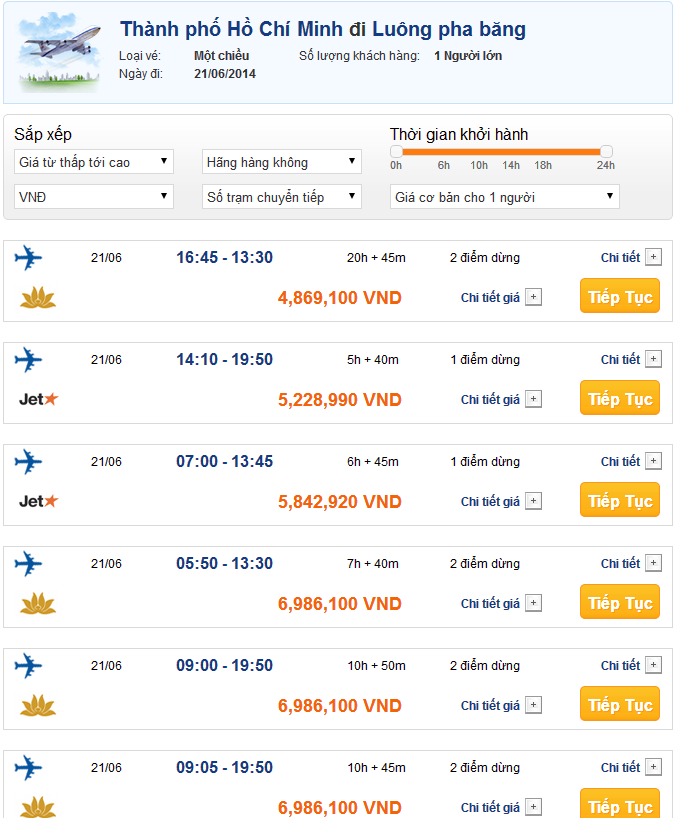The height and width of the screenshot is (818, 675).
Task: Open 'Giá cơ bản cho 1 người' dropdown
Action: pyautogui.click(x=504, y=197)
